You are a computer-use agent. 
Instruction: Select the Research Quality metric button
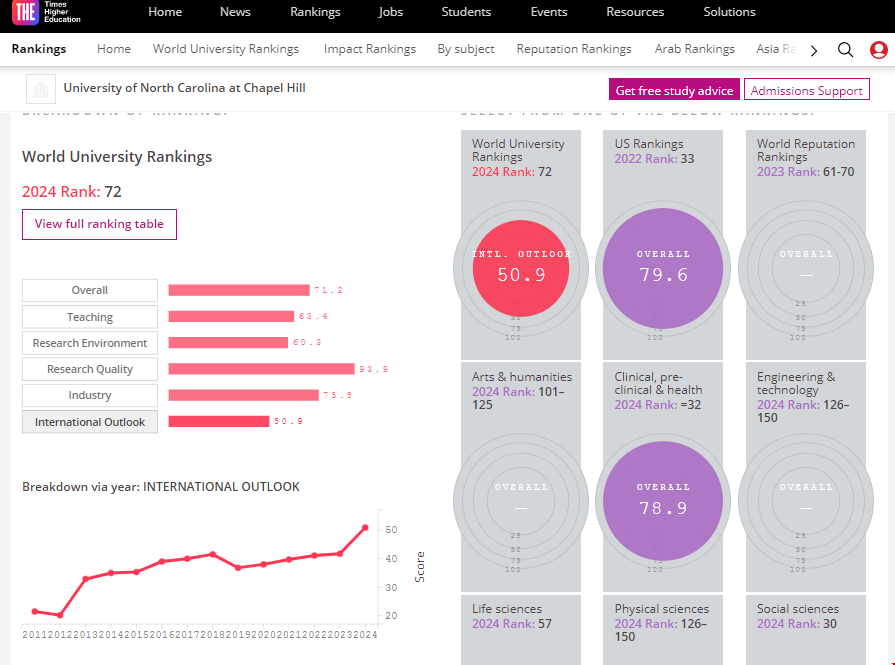[x=90, y=369]
